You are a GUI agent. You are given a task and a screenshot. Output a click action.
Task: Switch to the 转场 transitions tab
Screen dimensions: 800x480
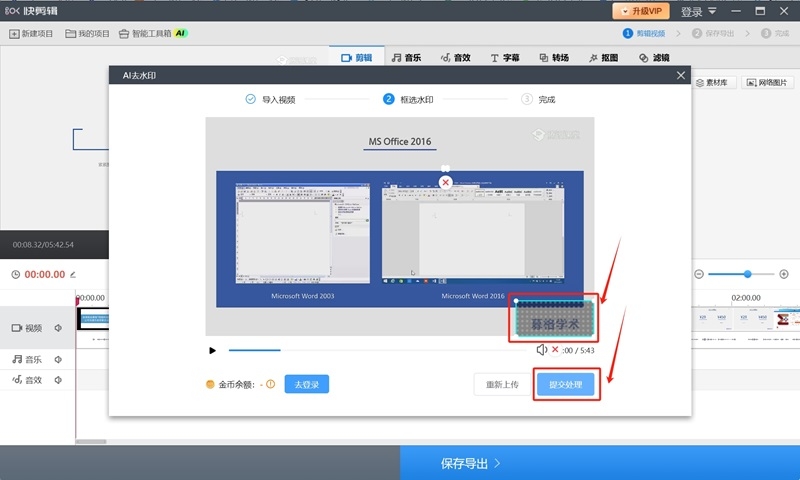(554, 58)
